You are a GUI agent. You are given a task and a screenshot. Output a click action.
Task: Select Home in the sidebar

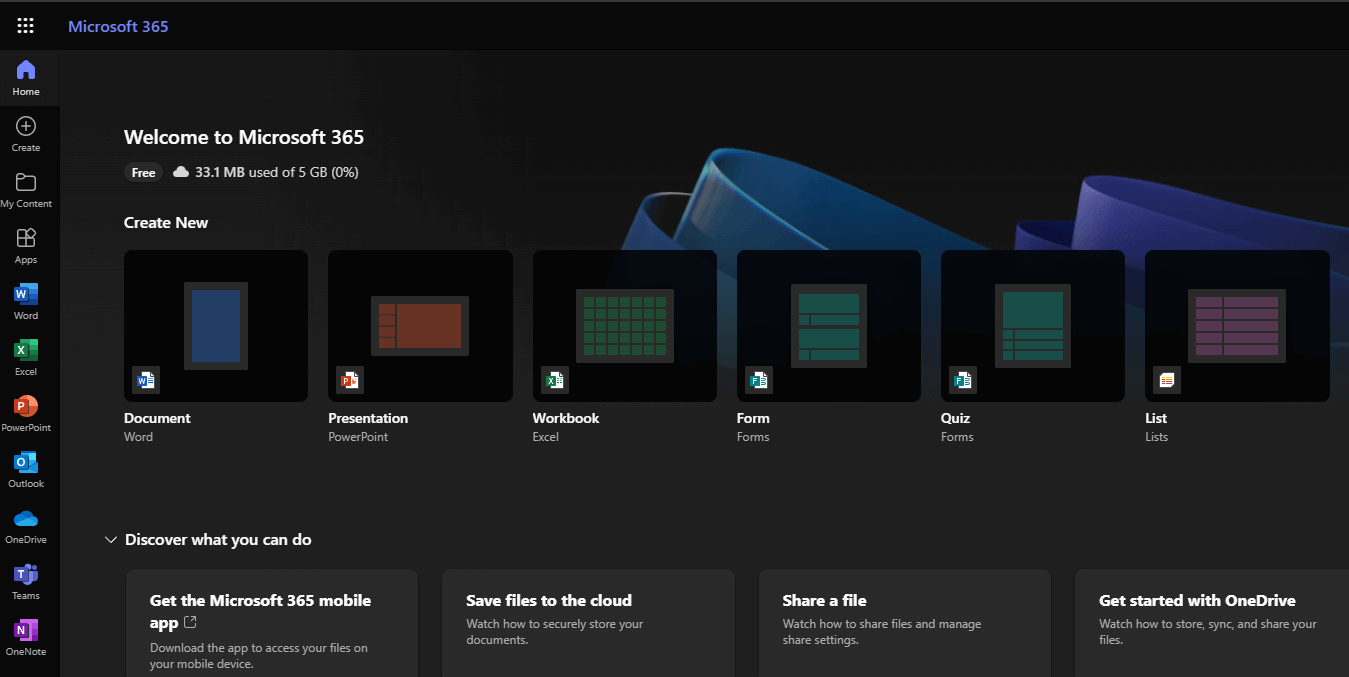pyautogui.click(x=25, y=77)
